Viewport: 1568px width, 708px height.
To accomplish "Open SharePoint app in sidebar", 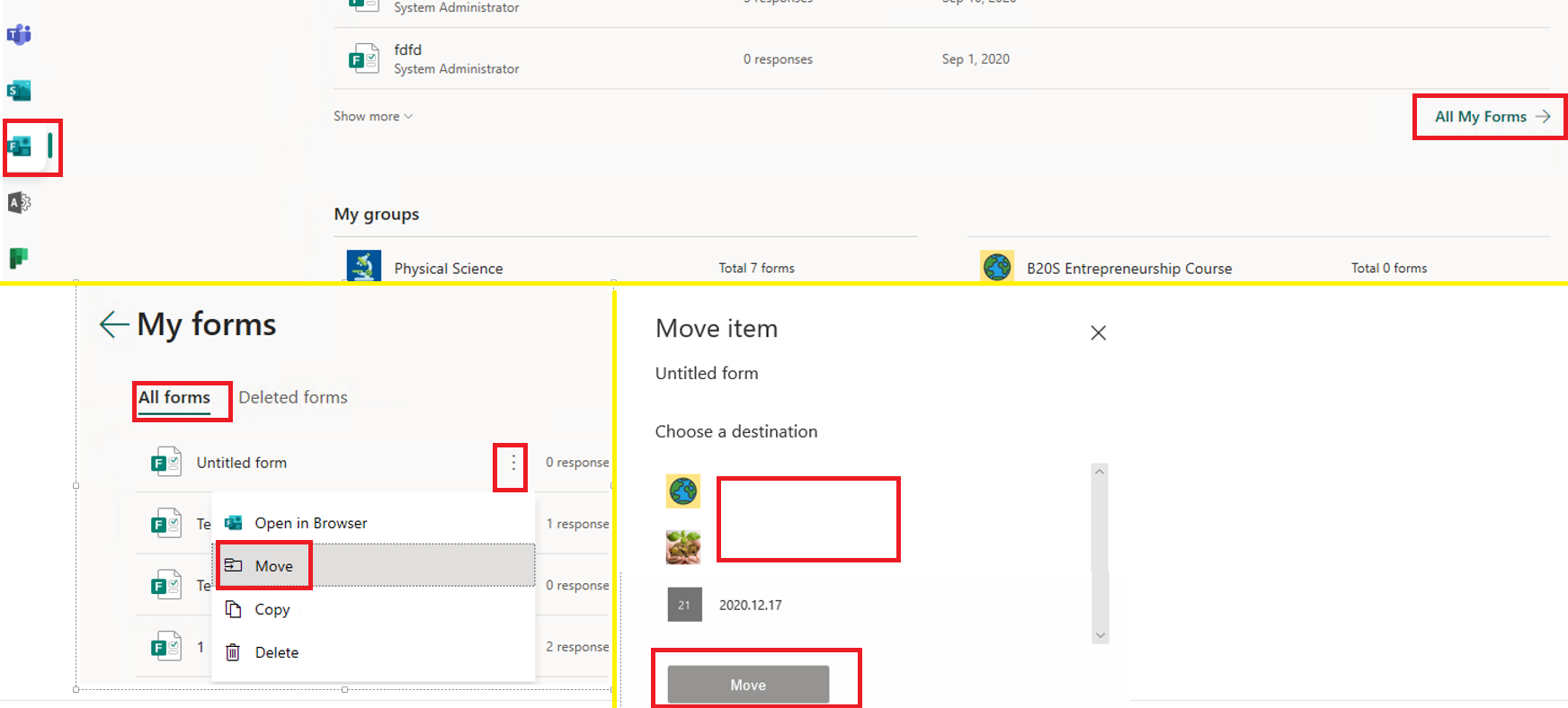I will pyautogui.click(x=19, y=91).
